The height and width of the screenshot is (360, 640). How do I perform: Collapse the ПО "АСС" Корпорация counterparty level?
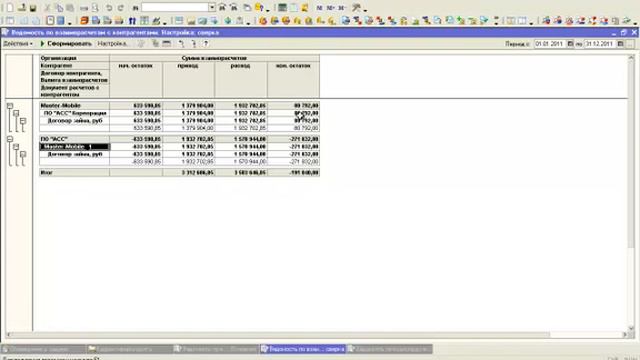tap(16, 113)
